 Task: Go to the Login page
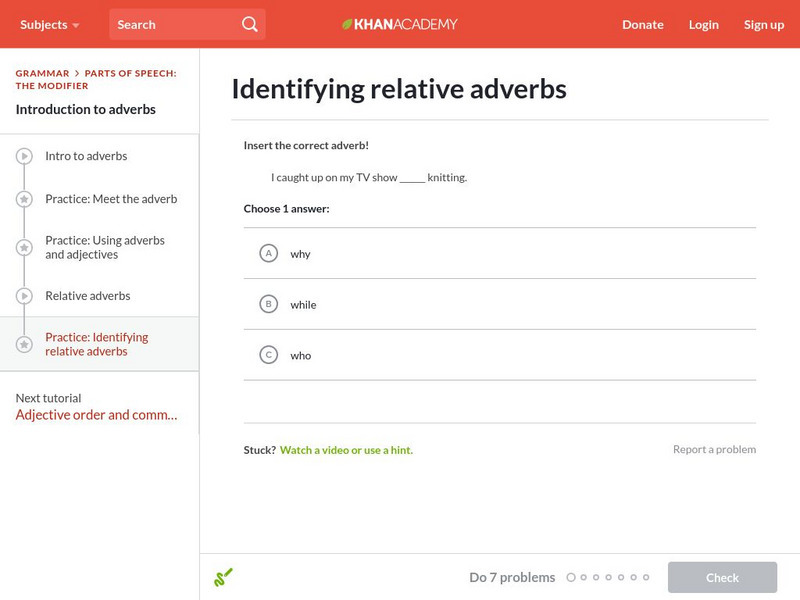(703, 24)
